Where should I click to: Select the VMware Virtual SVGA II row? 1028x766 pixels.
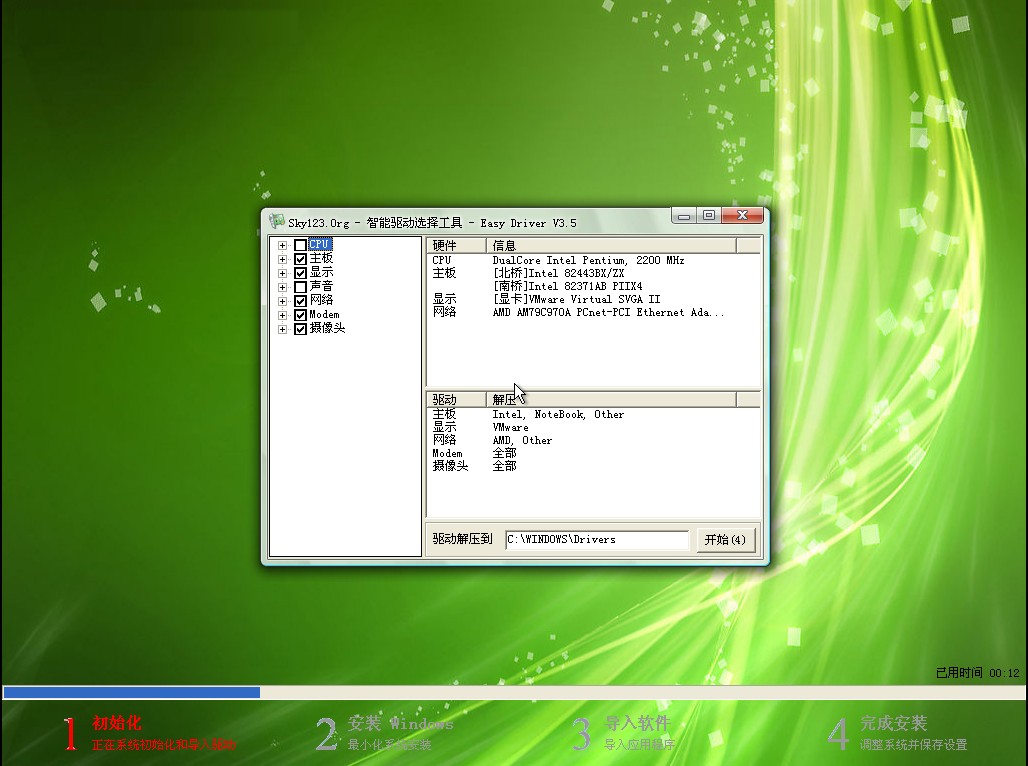576,299
